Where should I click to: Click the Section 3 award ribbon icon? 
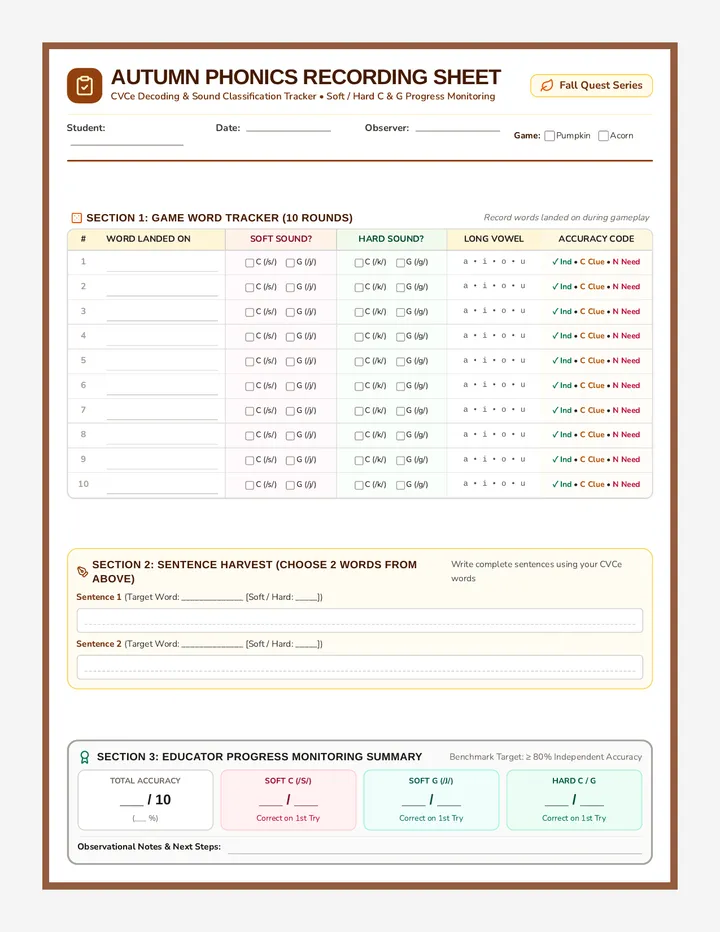(x=84, y=757)
